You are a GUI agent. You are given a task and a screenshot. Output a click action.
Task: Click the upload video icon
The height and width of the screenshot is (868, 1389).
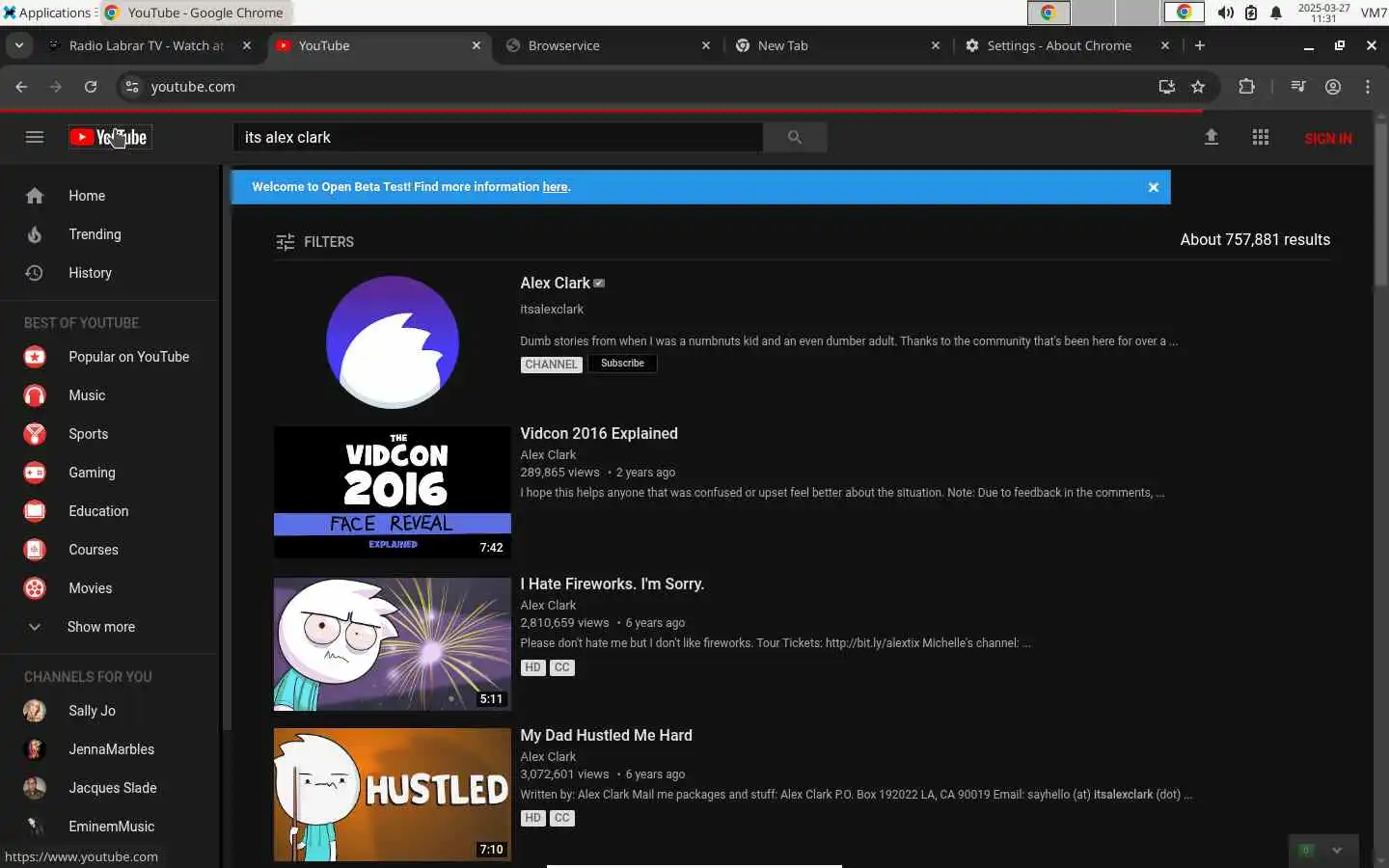click(1212, 137)
